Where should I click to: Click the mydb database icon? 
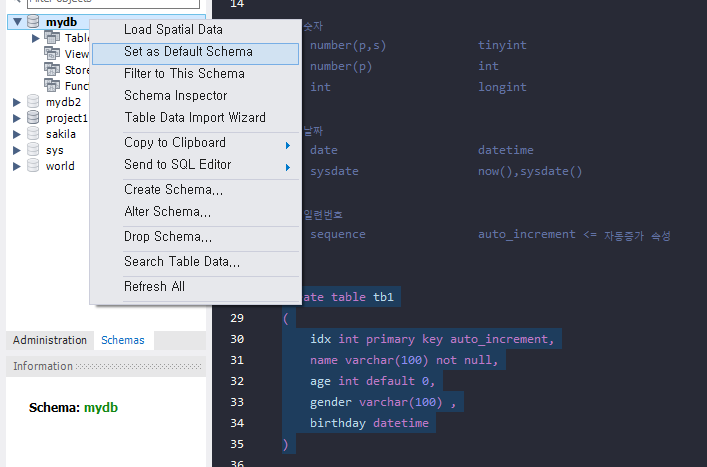tap(33, 22)
